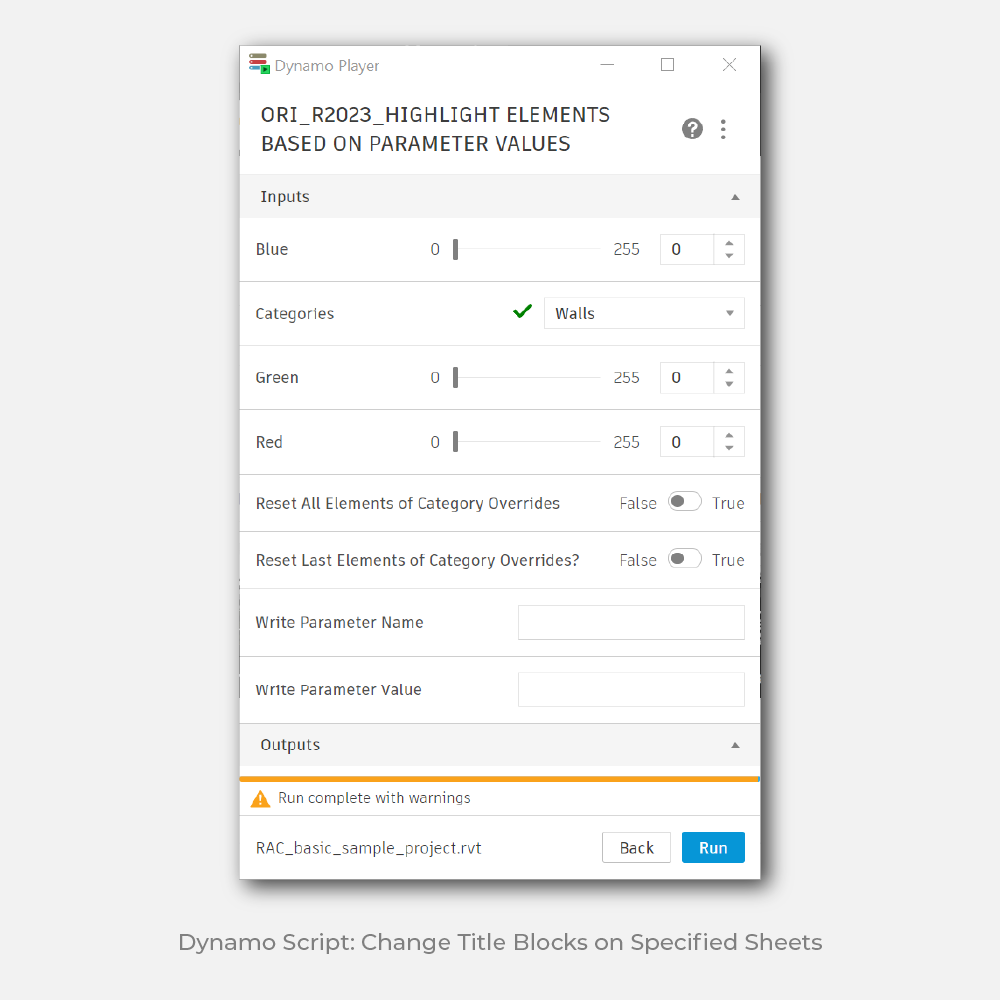This screenshot has height=1000, width=1000.
Task: Increase the Green value with up arrow
Action: coord(729,371)
